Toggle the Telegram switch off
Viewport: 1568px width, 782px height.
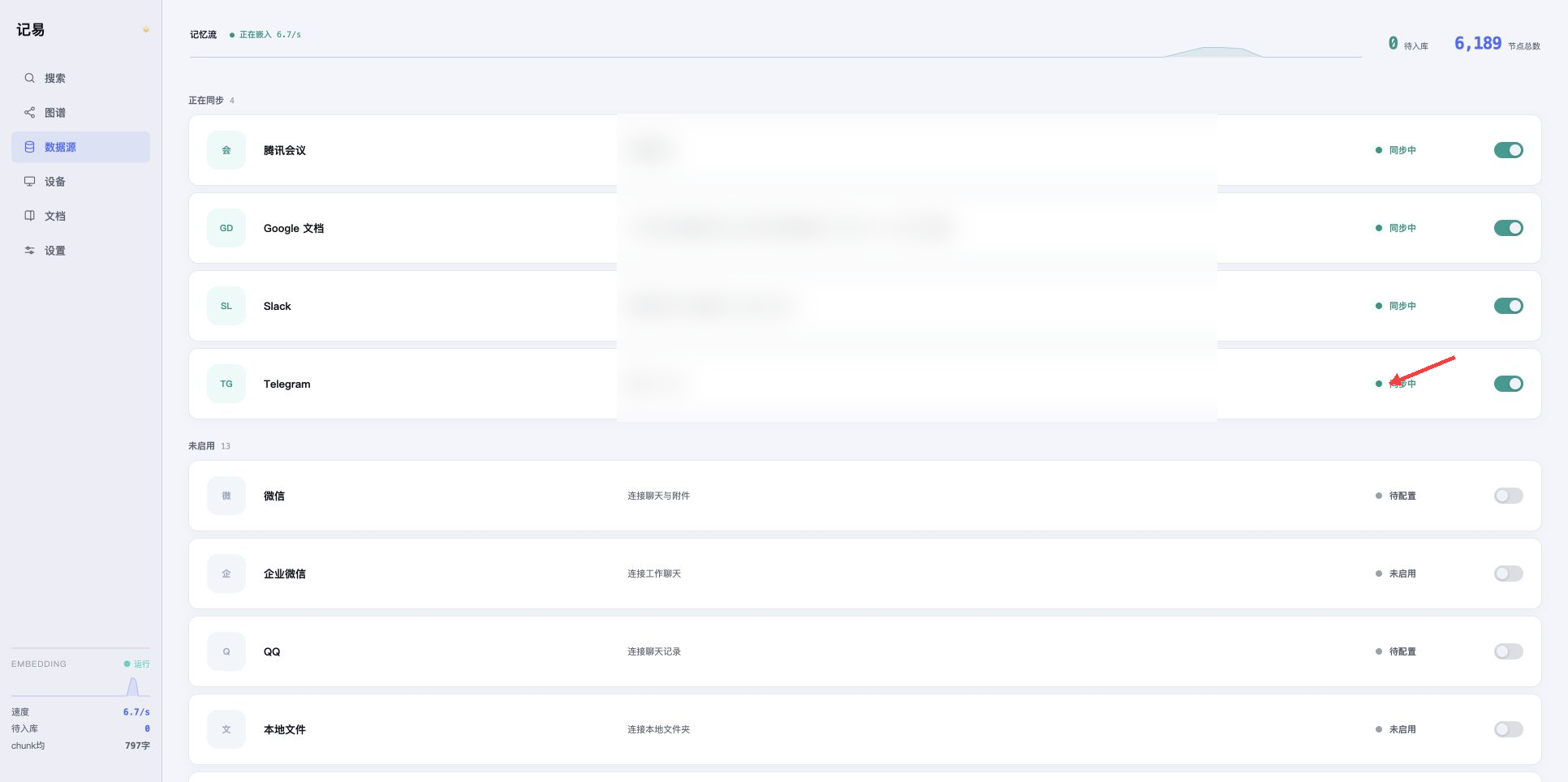pos(1509,384)
